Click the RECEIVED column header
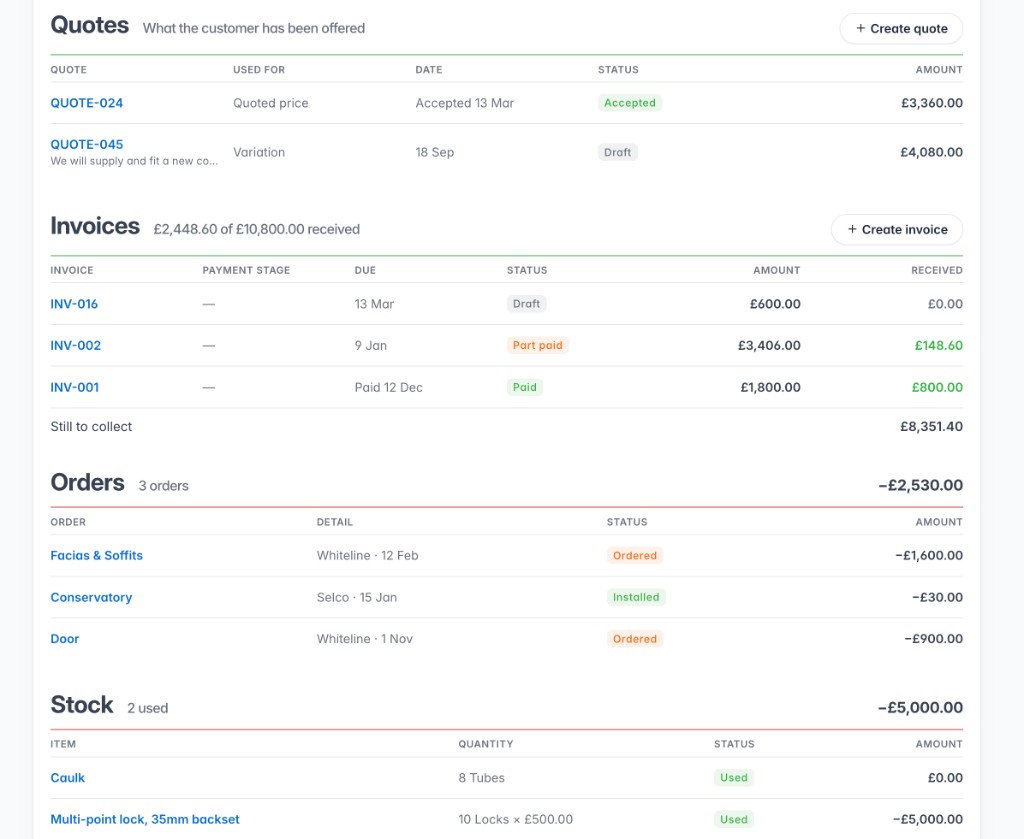 pyautogui.click(x=936, y=270)
